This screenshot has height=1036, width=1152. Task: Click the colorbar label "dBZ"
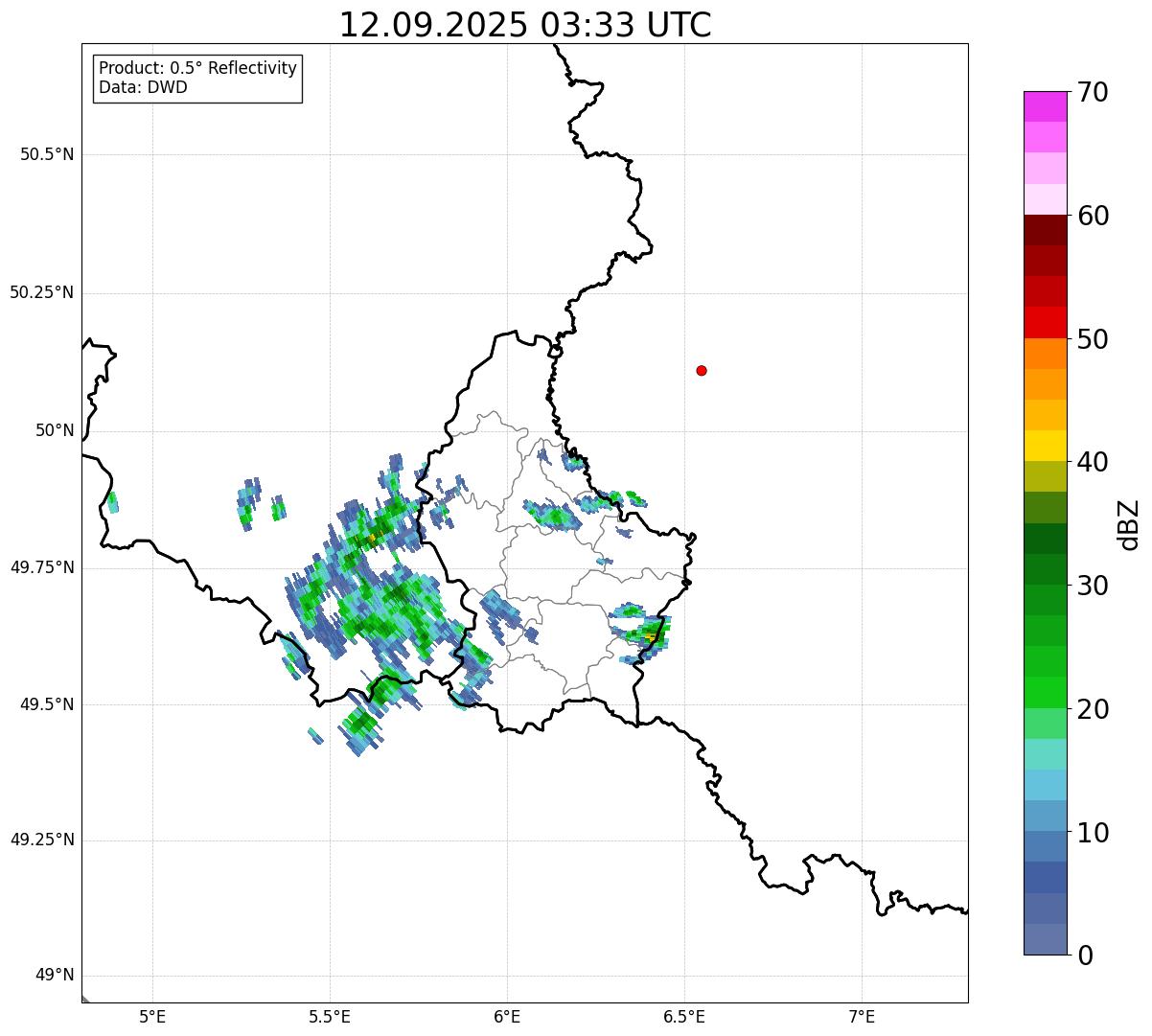[x=1129, y=524]
